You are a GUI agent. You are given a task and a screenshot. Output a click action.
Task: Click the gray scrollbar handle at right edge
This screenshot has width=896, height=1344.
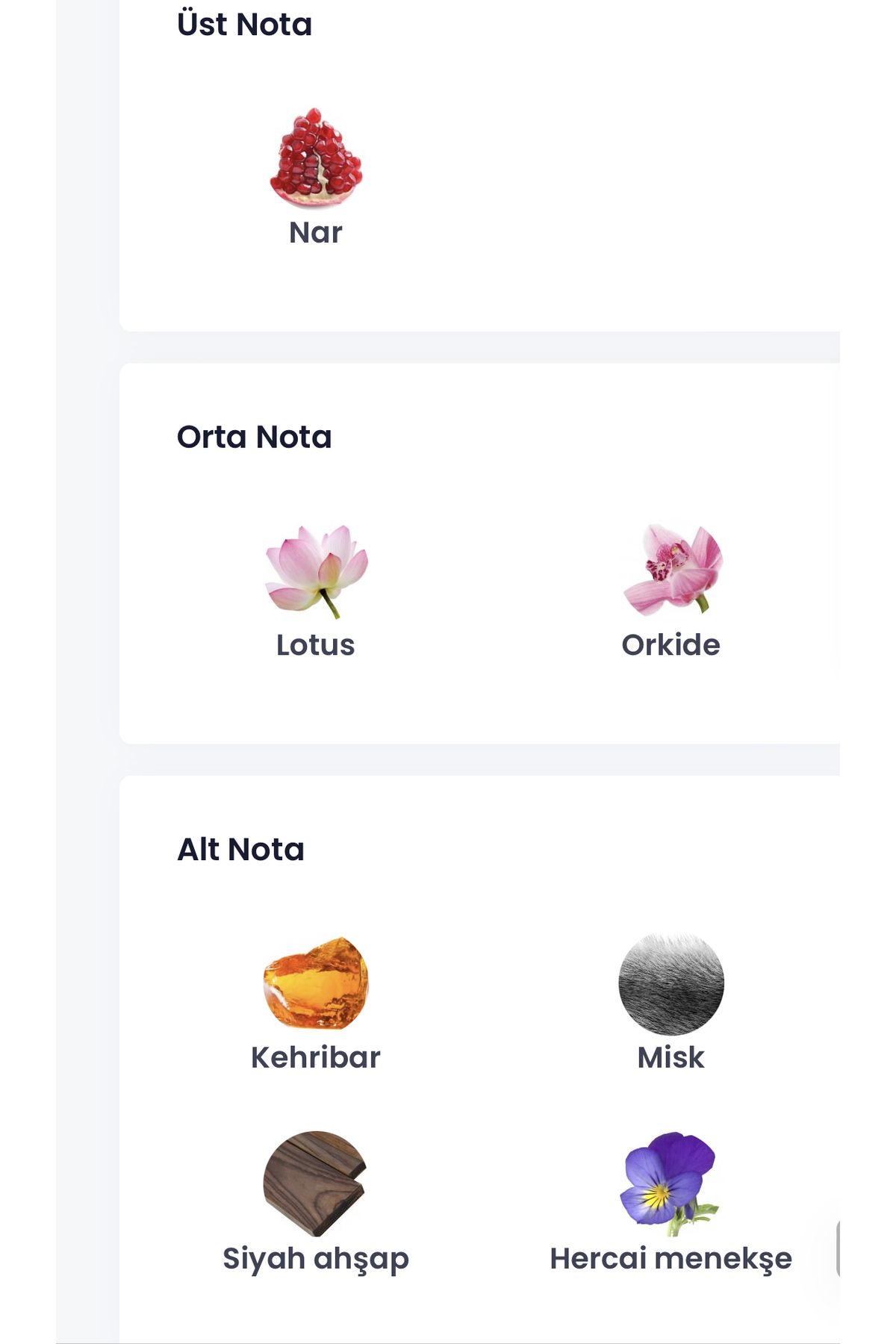pos(839,1249)
